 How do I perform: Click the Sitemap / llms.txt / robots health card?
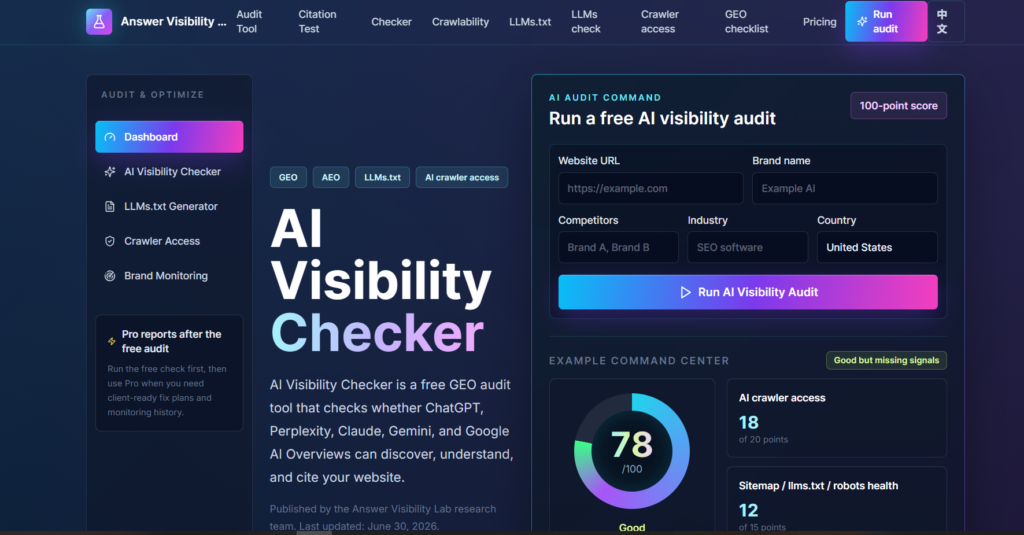pos(837,500)
